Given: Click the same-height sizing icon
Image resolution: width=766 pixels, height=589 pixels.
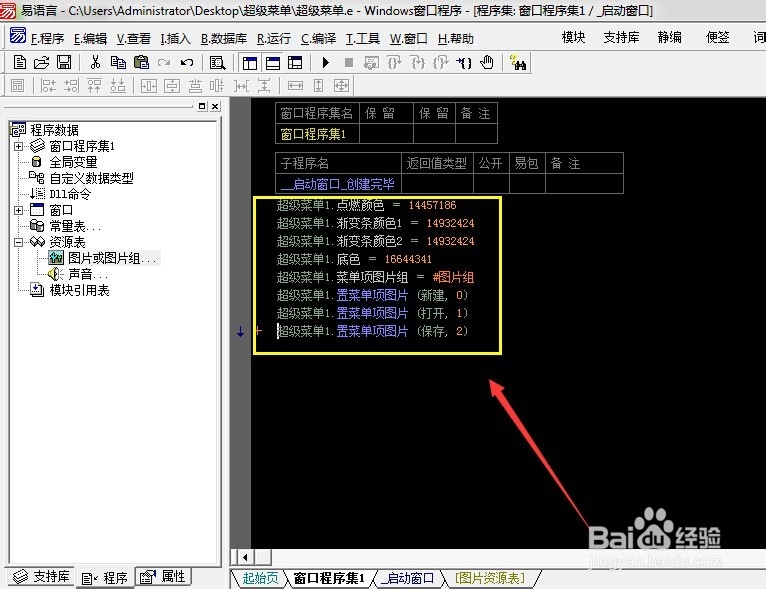Looking at the screenshot, I should pos(319,86).
